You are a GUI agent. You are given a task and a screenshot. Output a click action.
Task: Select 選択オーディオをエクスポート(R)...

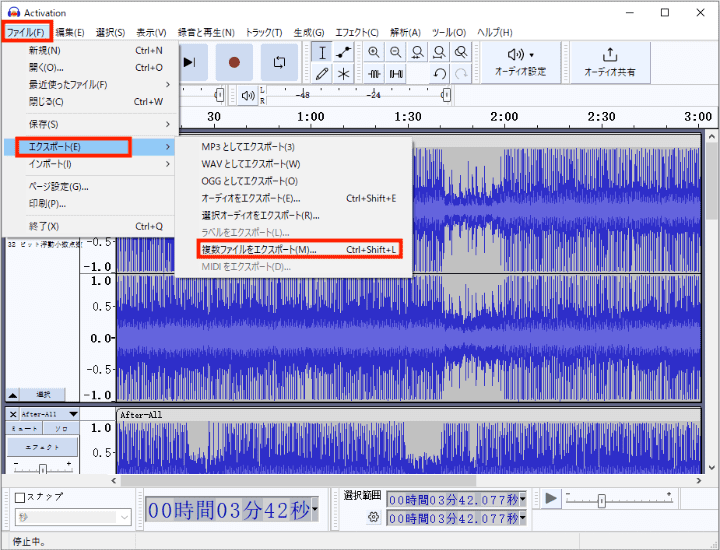(x=293, y=215)
